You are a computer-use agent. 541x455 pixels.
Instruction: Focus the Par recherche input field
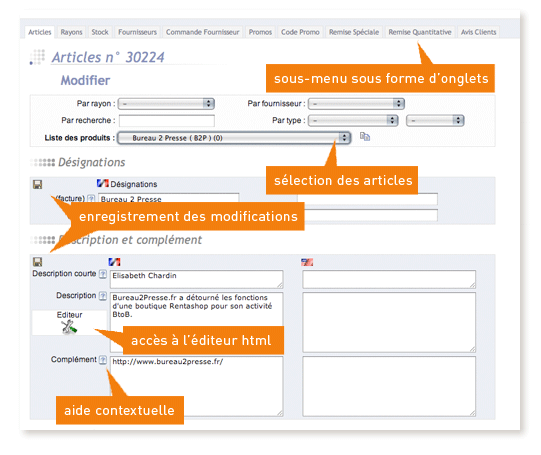point(167,121)
